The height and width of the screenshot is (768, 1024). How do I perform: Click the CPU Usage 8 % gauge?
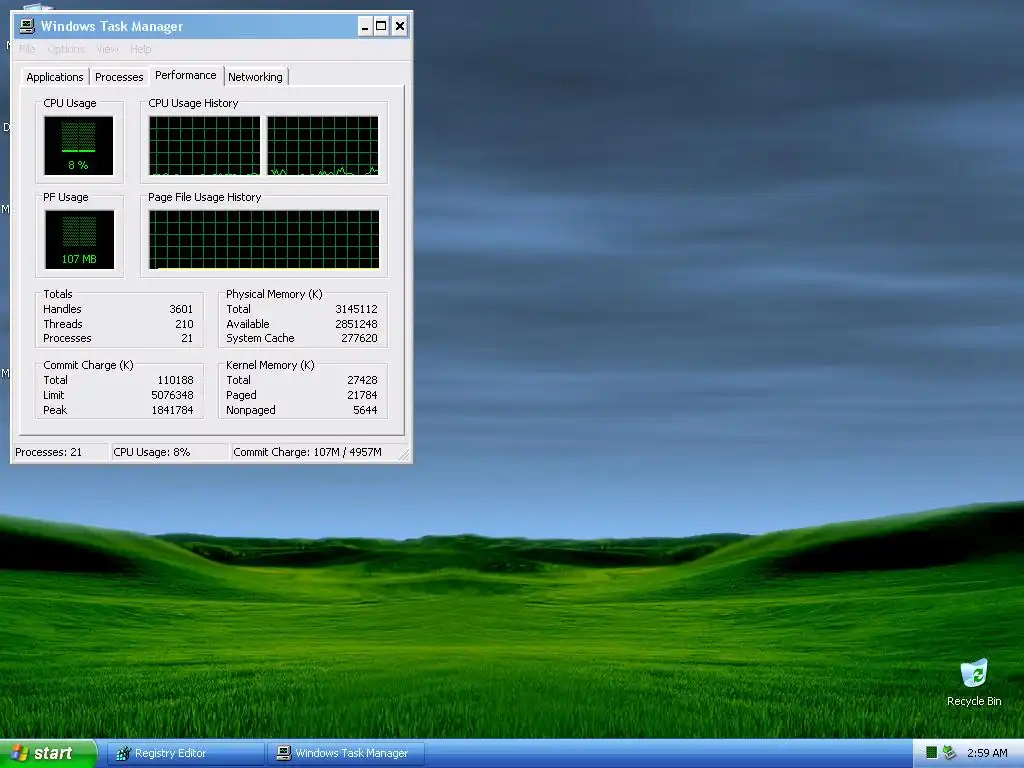click(78, 146)
